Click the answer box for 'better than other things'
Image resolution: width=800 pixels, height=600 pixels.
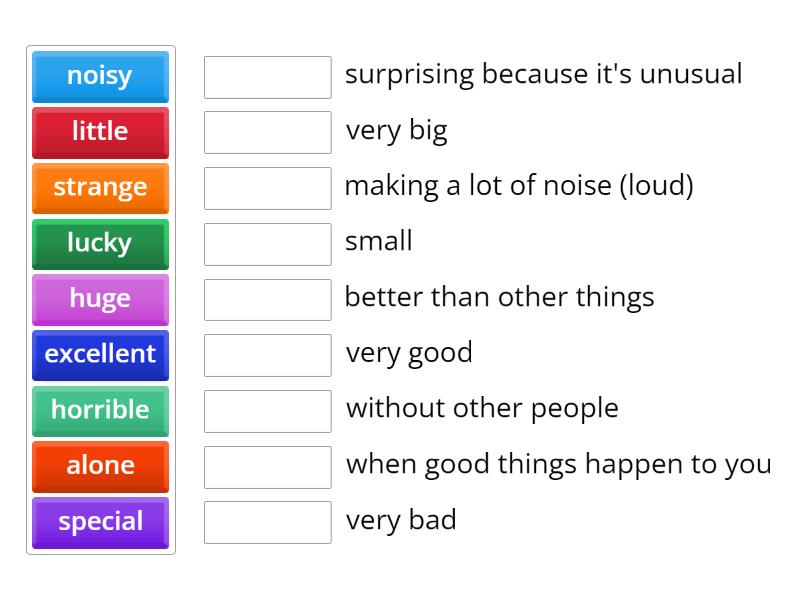[x=267, y=299]
